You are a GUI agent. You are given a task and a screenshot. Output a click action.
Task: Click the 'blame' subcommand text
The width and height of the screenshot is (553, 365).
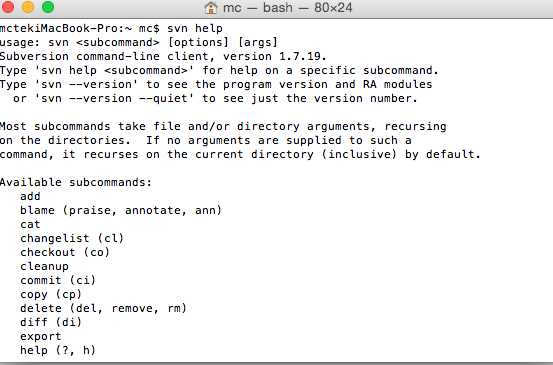(x=37, y=211)
